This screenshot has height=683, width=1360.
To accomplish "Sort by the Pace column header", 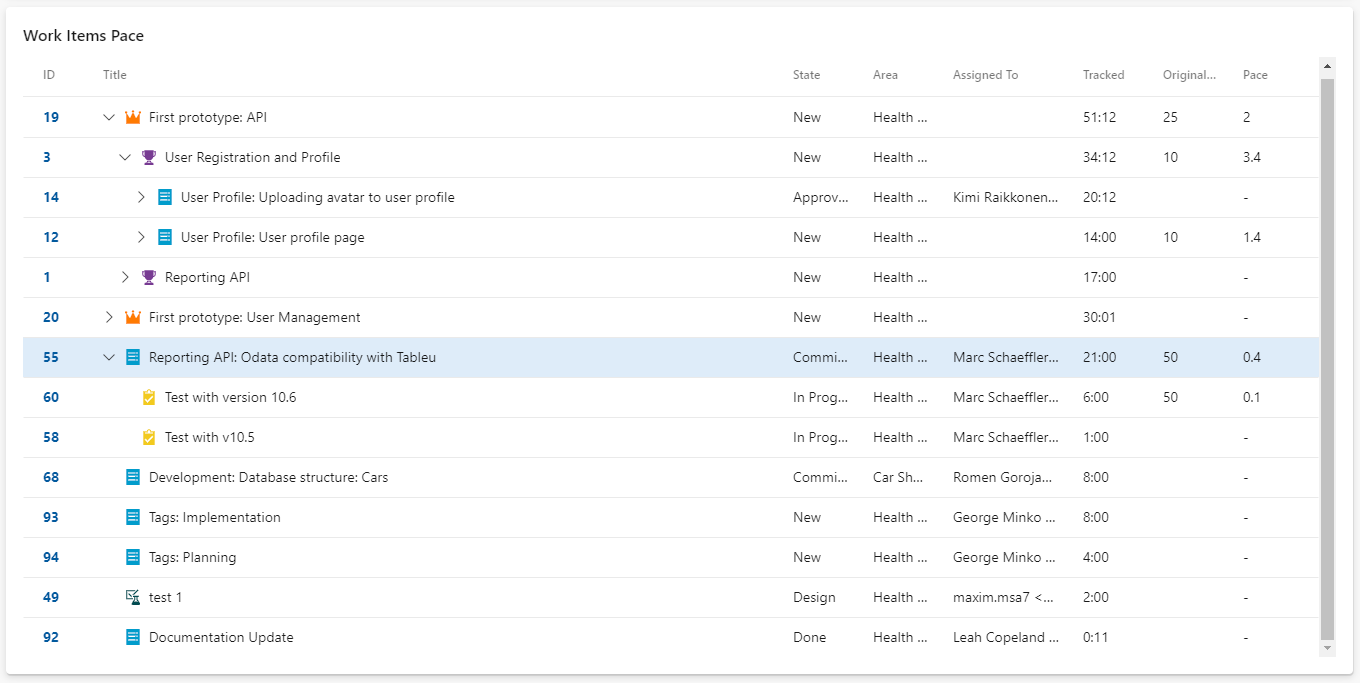I will 1255,75.
